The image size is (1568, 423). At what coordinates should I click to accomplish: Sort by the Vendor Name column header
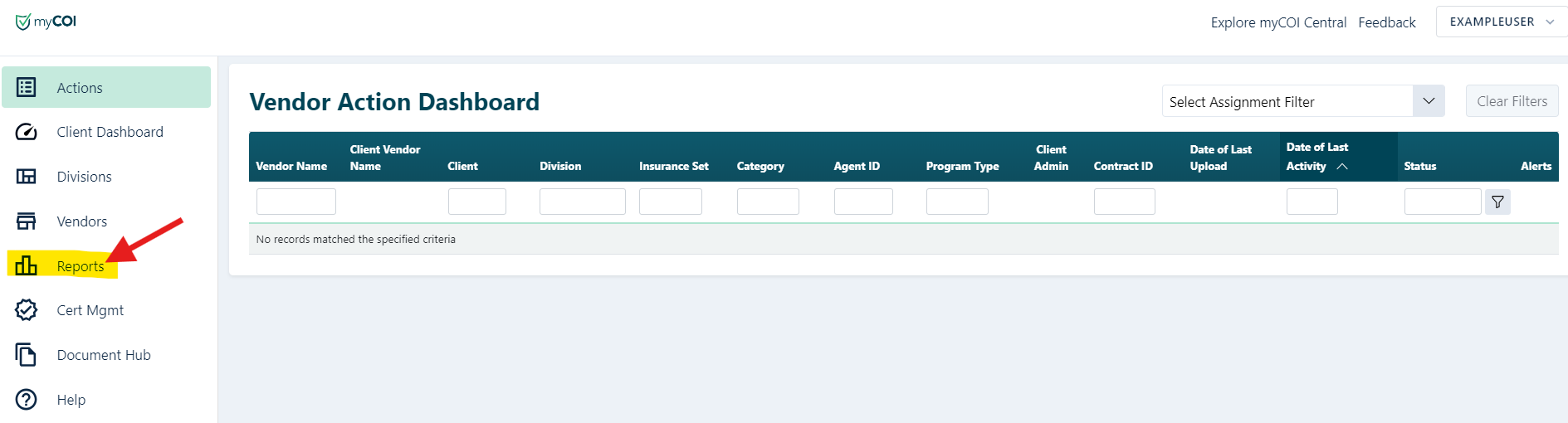[291, 166]
